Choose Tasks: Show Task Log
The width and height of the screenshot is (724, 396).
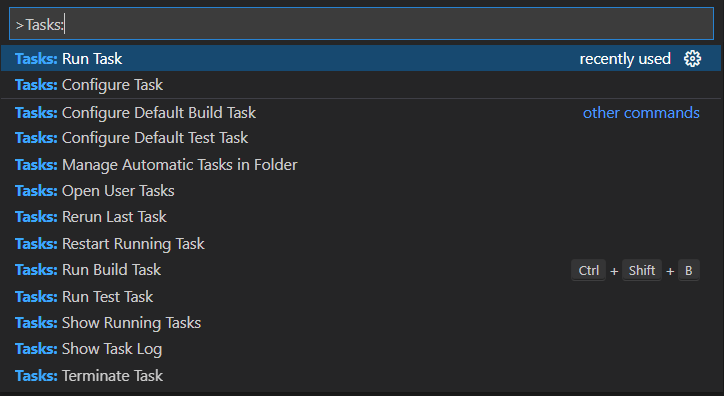click(361, 349)
